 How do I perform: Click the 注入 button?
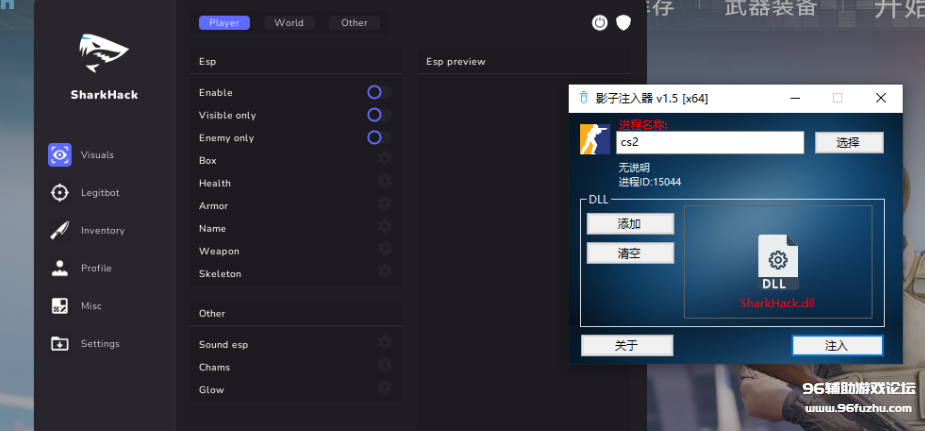coord(836,345)
